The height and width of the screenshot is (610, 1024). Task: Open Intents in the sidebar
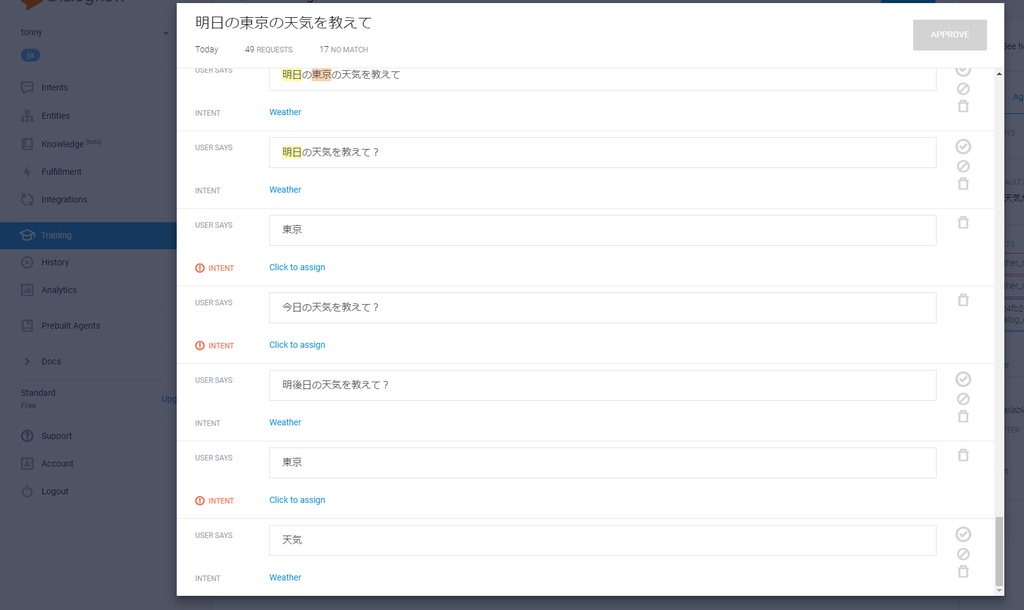pyautogui.click(x=54, y=88)
